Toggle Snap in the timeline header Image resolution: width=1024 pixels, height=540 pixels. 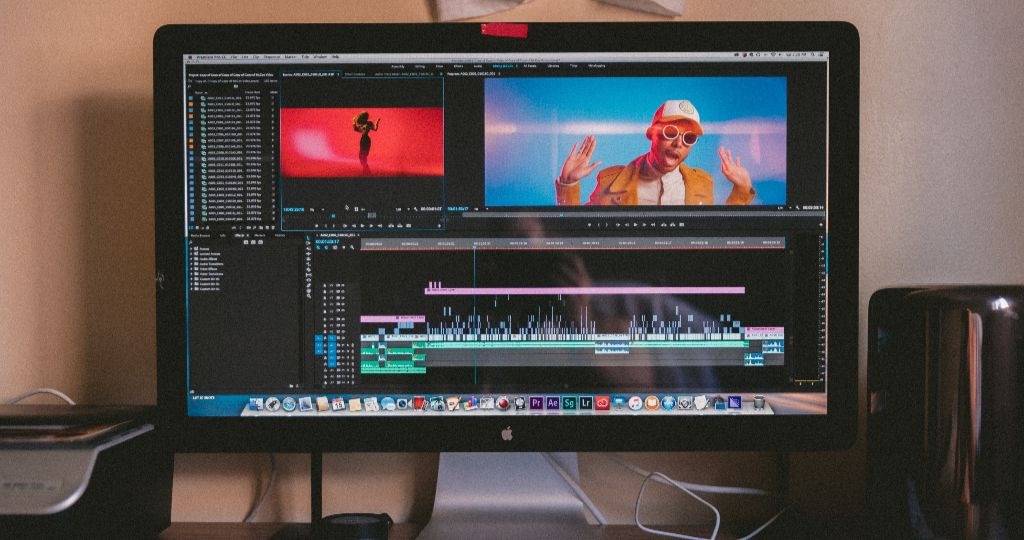(x=326, y=247)
